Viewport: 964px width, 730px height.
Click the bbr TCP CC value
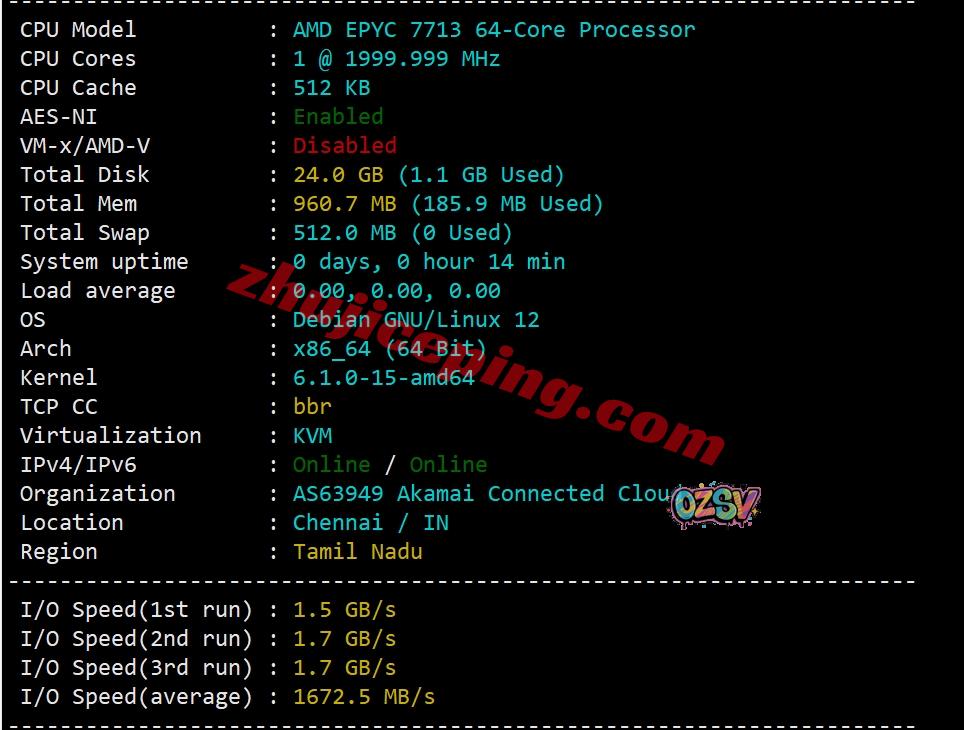point(312,406)
